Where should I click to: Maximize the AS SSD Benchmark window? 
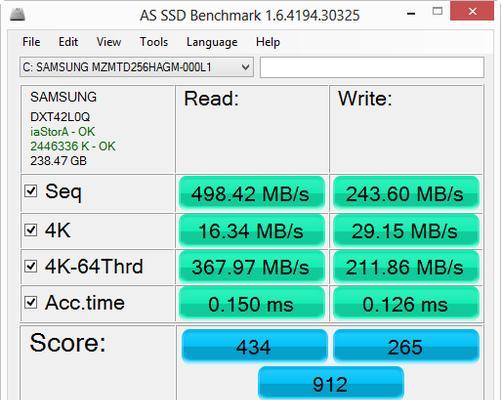pyautogui.click(x=437, y=11)
